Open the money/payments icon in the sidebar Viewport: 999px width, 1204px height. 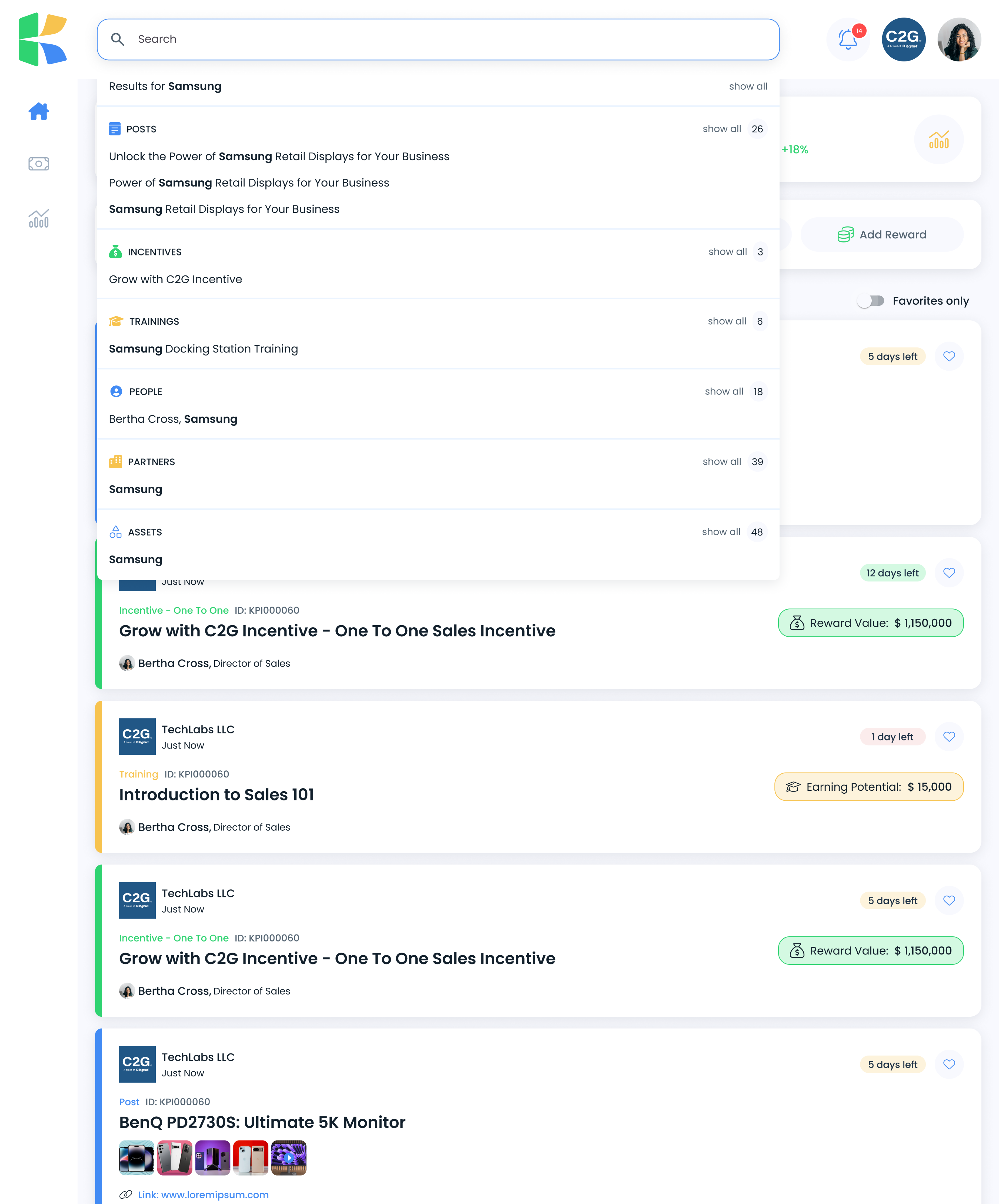(x=39, y=164)
